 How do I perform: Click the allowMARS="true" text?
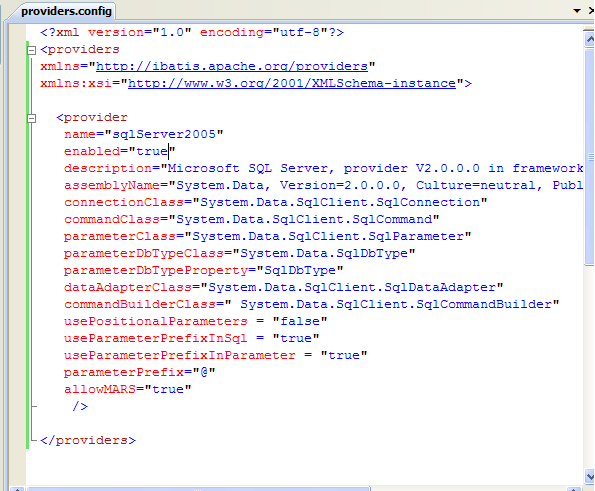128,389
